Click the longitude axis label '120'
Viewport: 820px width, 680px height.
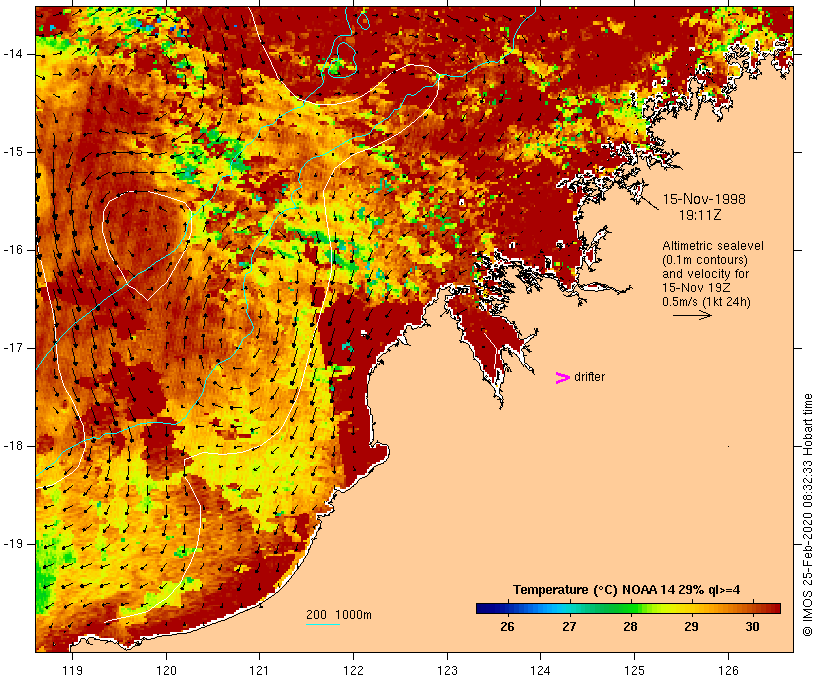tap(166, 670)
